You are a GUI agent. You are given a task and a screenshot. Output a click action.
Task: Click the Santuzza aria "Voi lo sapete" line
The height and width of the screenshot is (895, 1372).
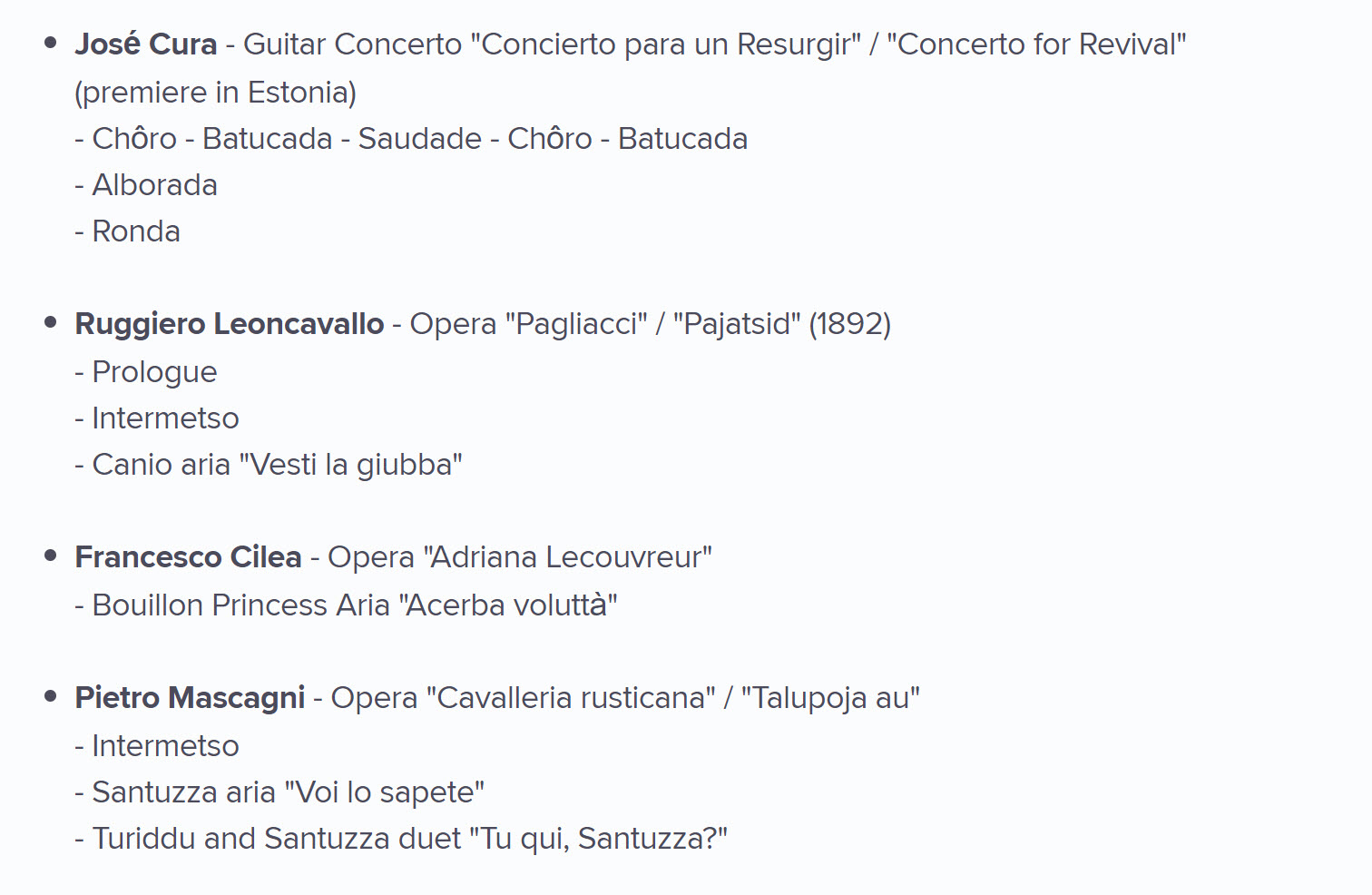[x=279, y=792]
